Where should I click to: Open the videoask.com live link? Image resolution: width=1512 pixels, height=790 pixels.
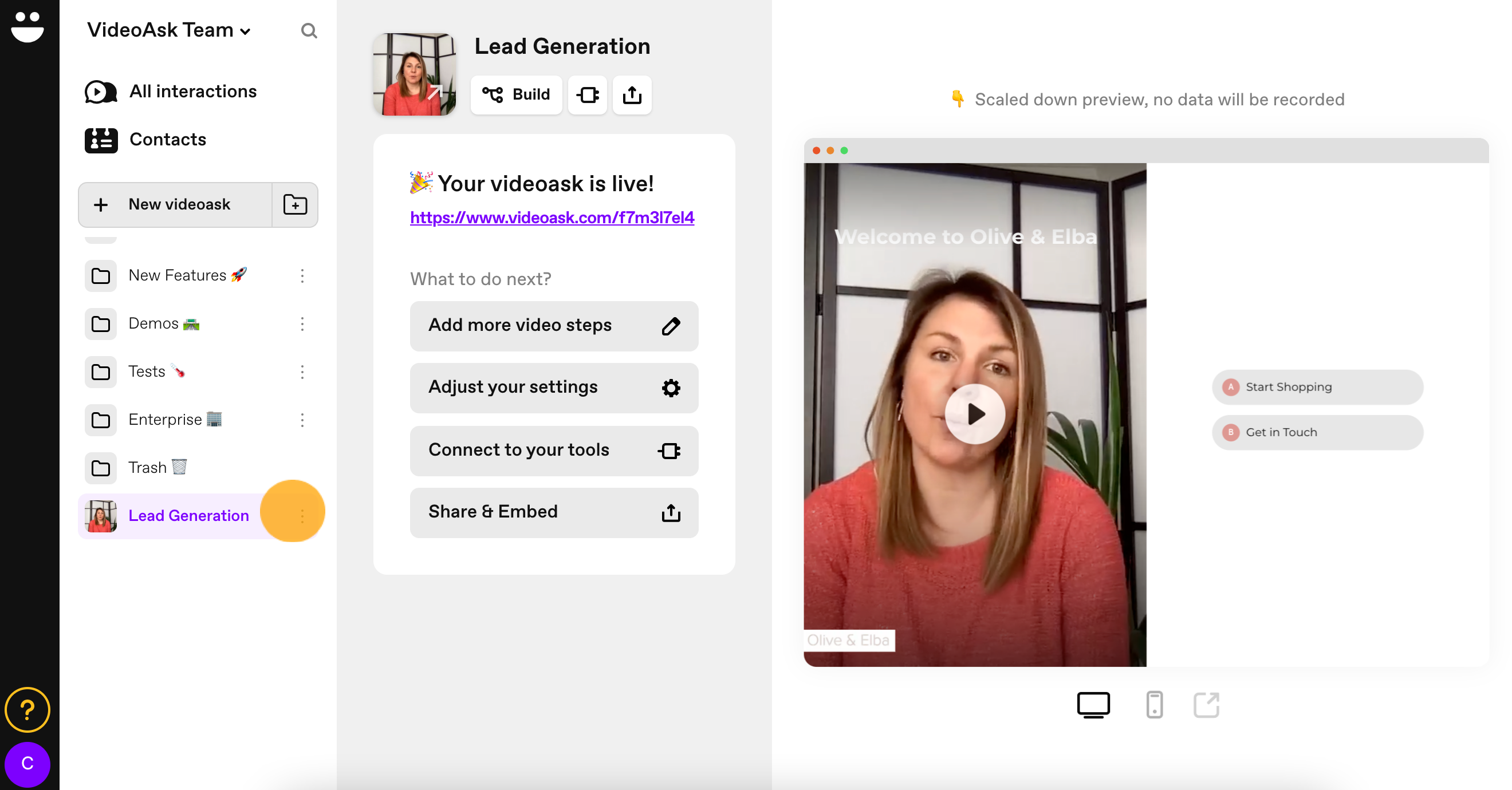click(x=552, y=218)
